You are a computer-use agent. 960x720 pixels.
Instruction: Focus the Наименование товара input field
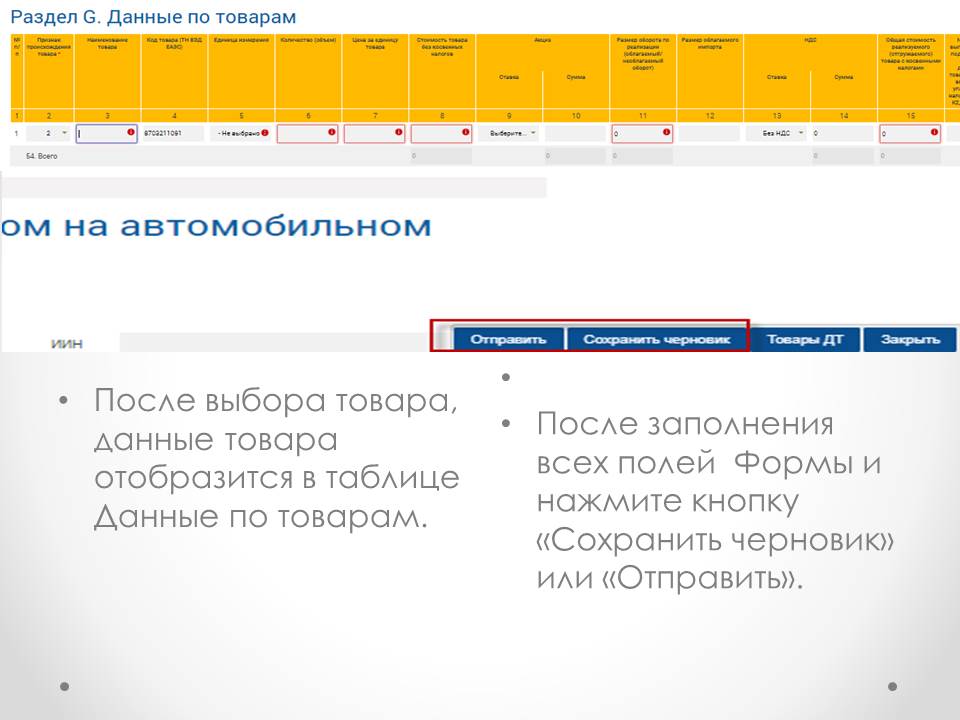(102, 133)
